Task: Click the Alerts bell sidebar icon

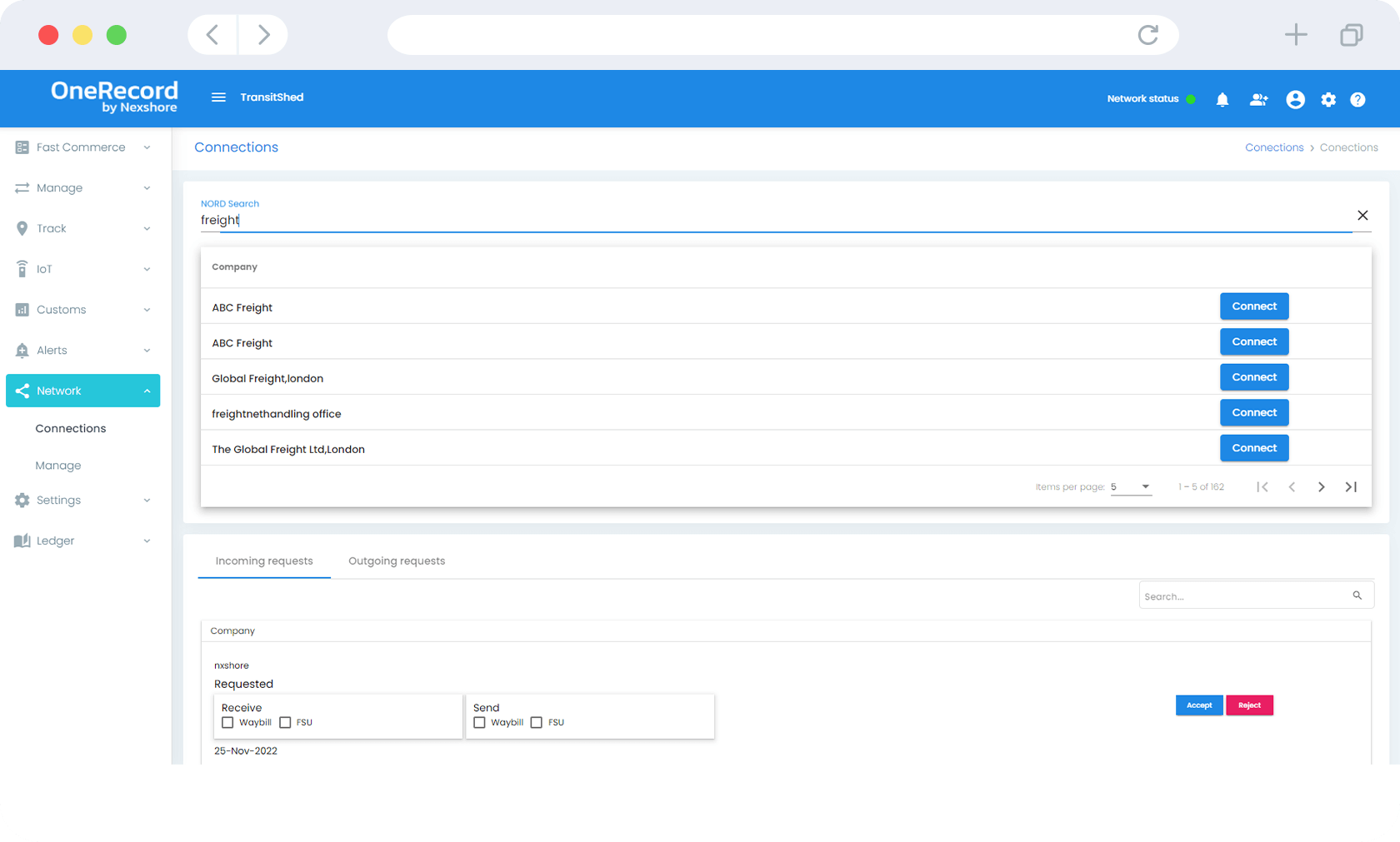Action: click(22, 351)
